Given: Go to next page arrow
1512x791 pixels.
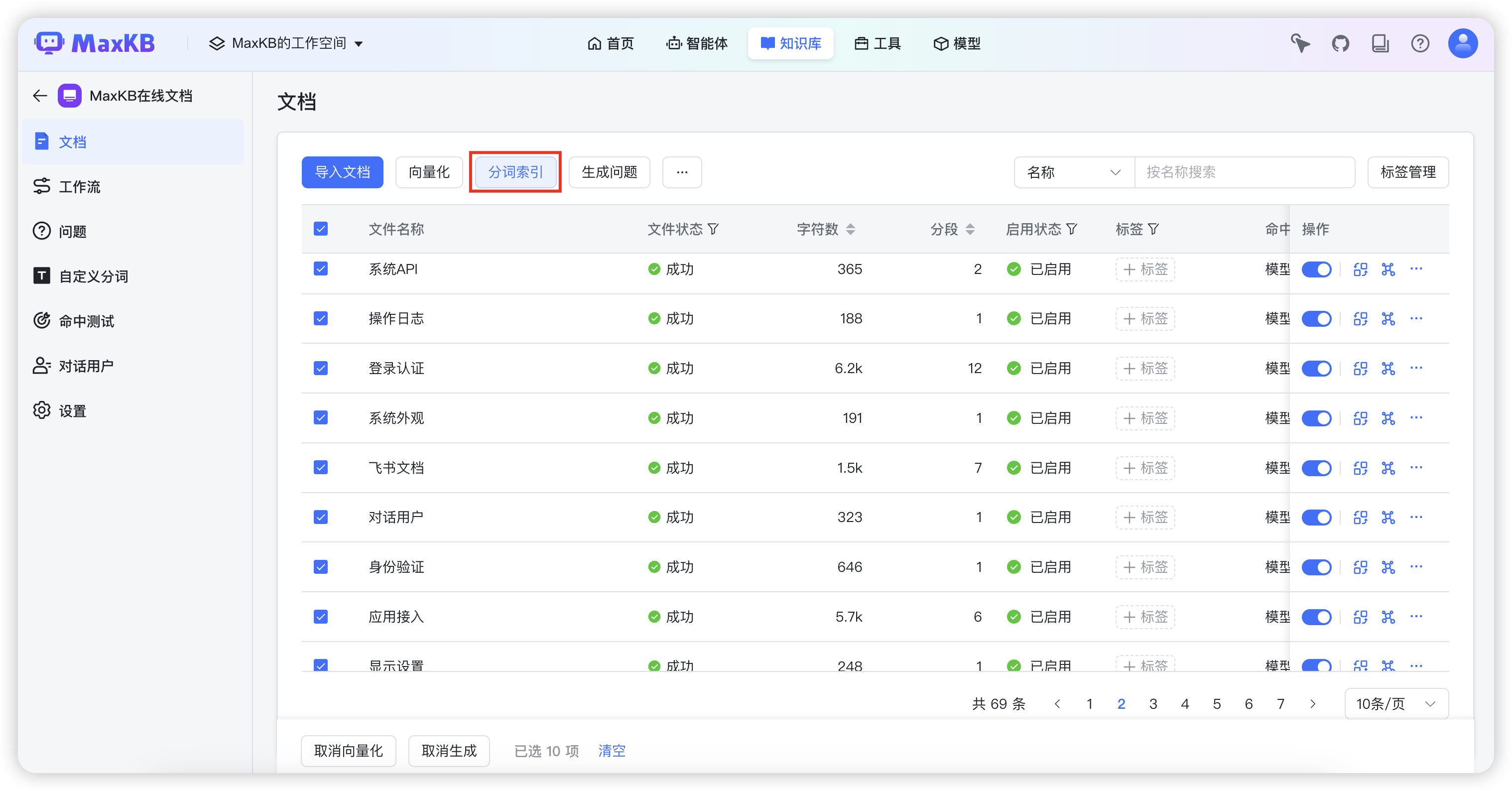Looking at the screenshot, I should (x=1313, y=704).
